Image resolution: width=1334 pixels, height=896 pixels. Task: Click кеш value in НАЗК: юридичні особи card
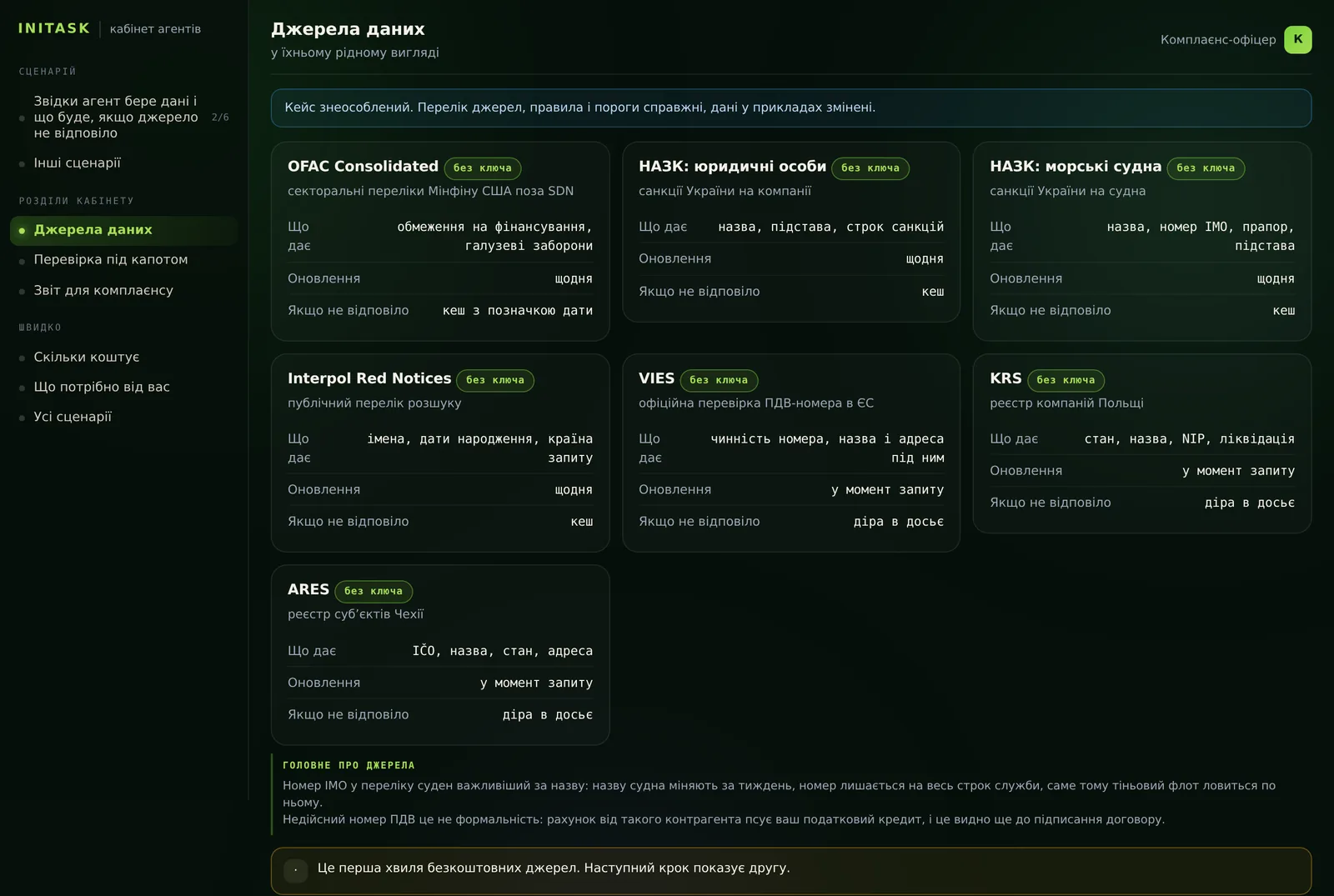coord(933,292)
